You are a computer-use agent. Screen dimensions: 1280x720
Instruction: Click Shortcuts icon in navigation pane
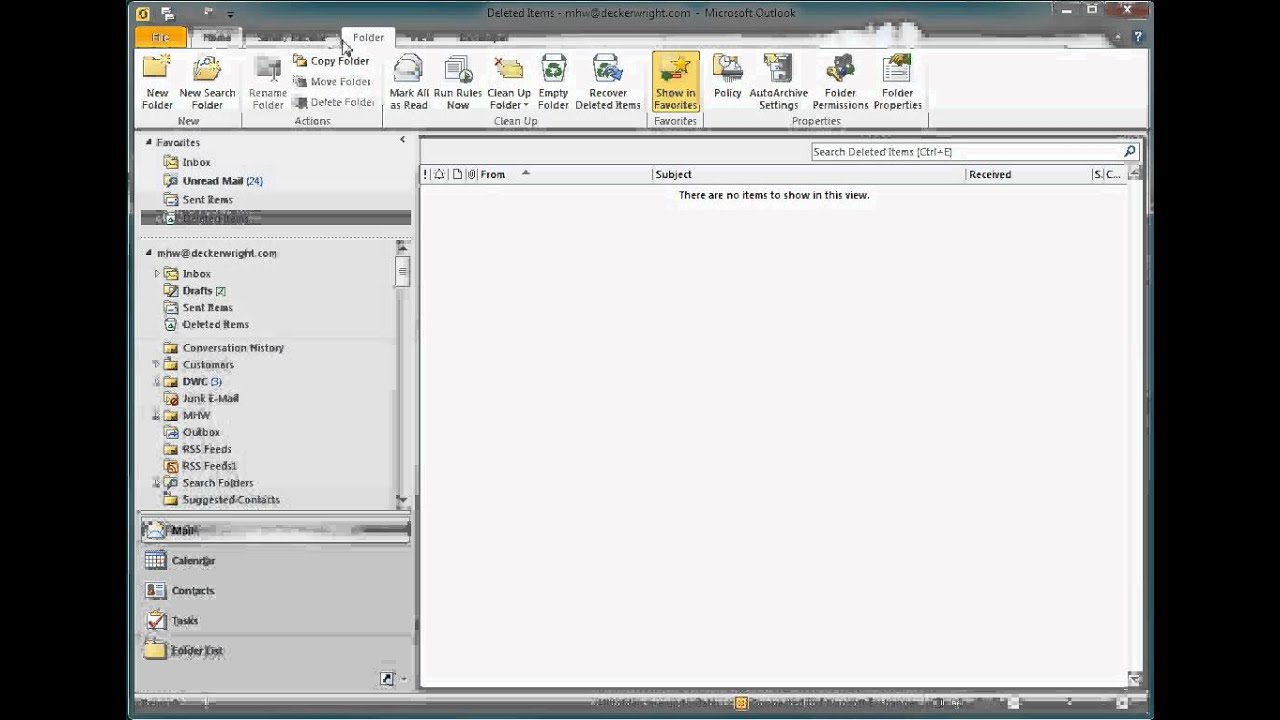click(x=387, y=679)
